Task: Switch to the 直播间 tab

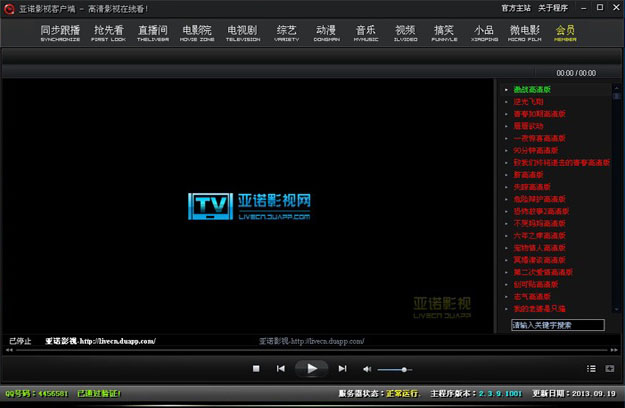Action: click(153, 33)
